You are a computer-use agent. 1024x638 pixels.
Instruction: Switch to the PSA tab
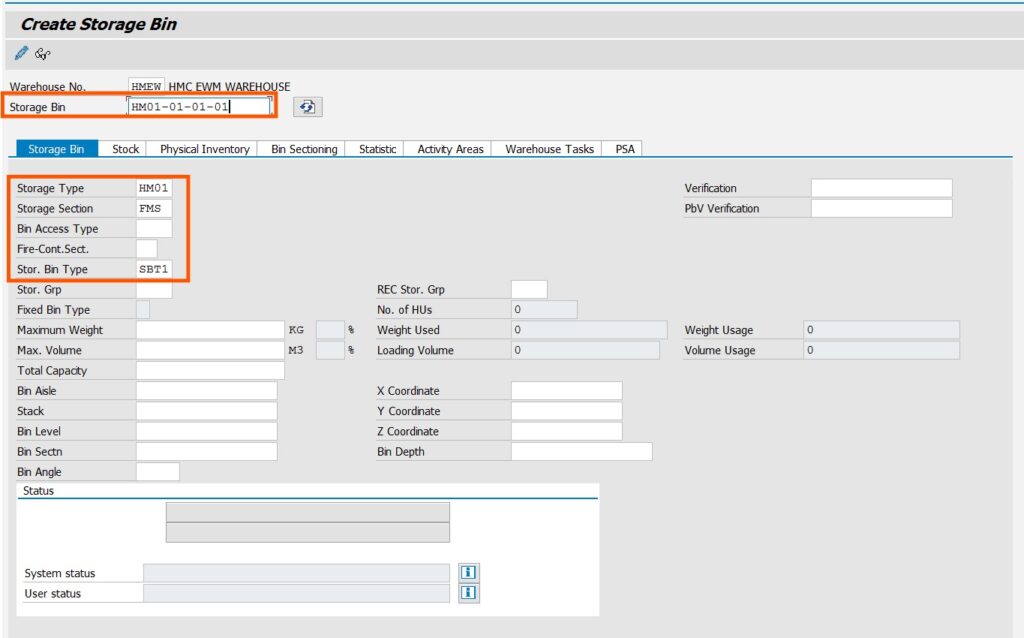pos(625,149)
